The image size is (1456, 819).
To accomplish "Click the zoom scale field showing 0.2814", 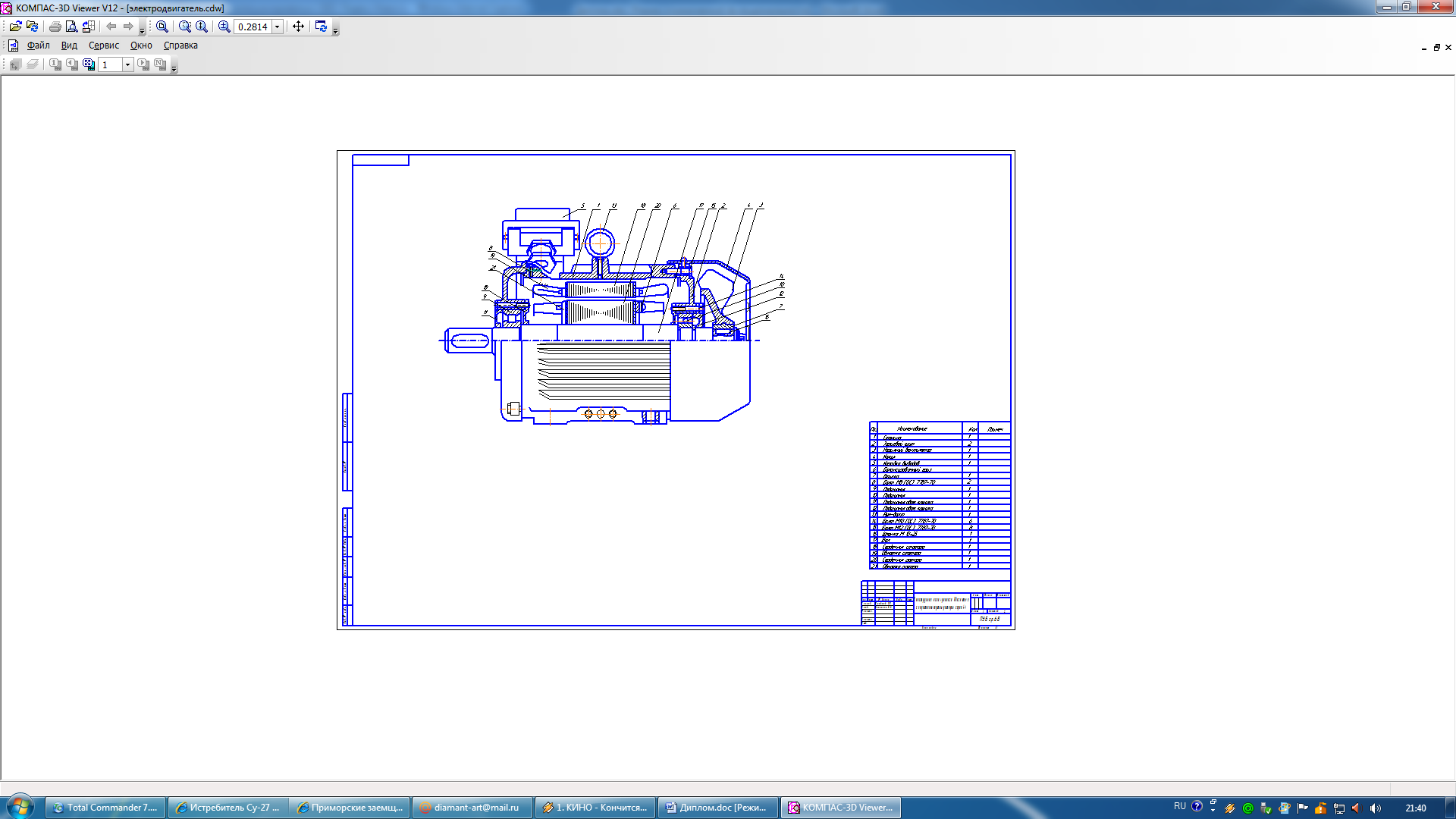I will [x=253, y=27].
